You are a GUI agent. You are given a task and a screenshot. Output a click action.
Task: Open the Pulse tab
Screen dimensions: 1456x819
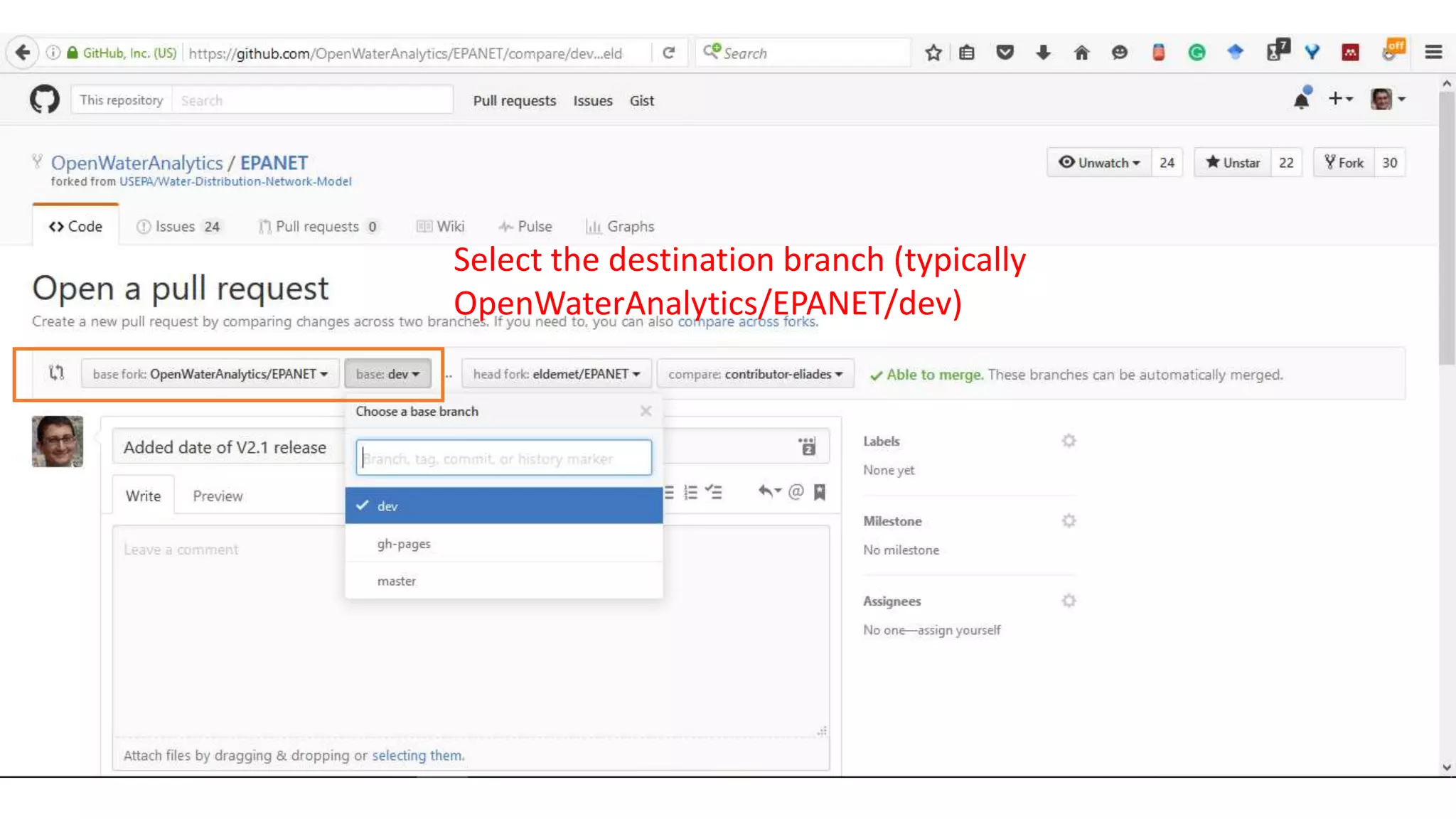525,226
